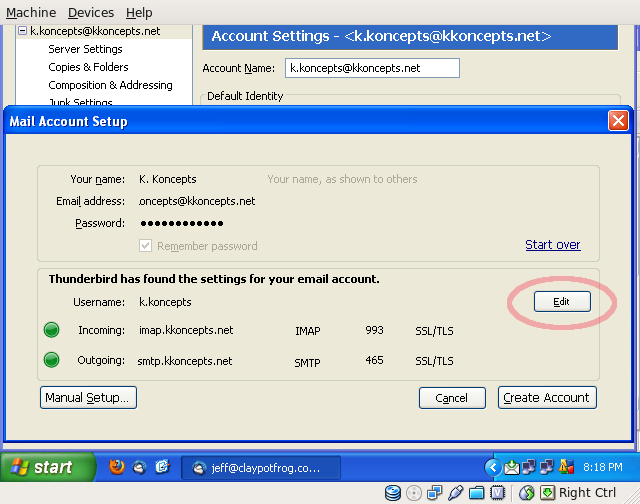Switch to the jeff@claypotfrog.co taskbar window
Viewport: 640px width, 504px height.
261,468
